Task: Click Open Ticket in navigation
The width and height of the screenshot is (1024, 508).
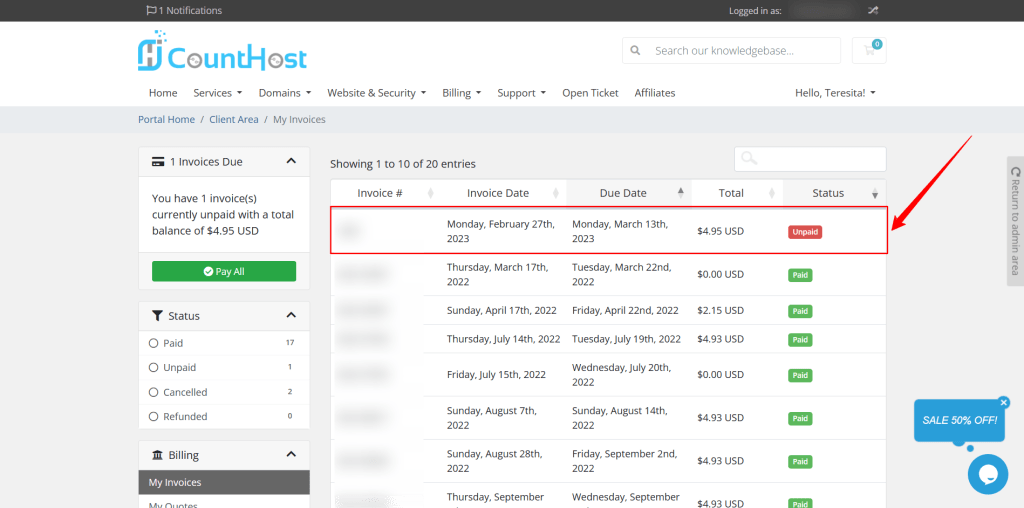Action: pyautogui.click(x=590, y=93)
